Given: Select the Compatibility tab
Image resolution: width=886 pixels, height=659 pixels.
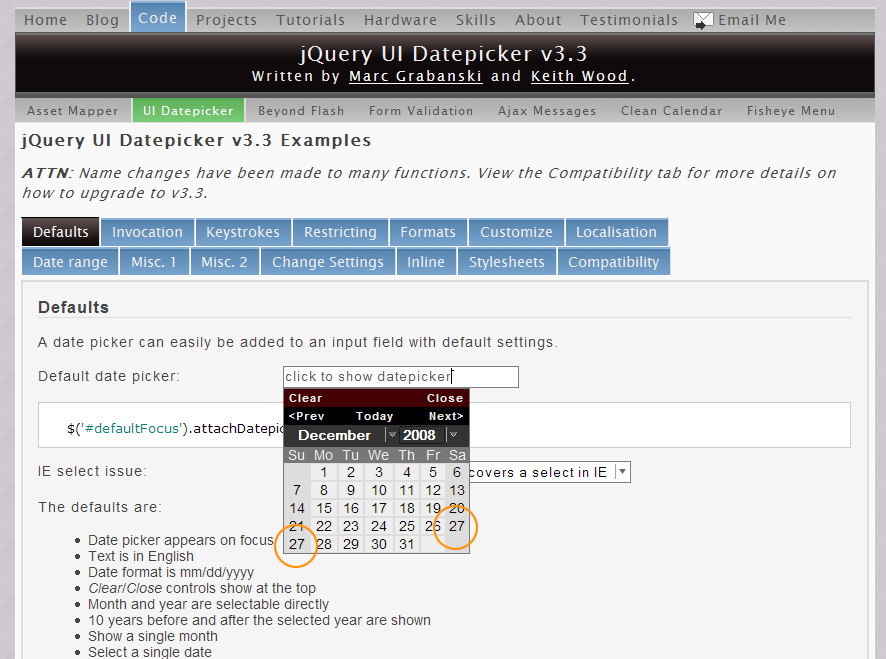Looking at the screenshot, I should pos(613,262).
